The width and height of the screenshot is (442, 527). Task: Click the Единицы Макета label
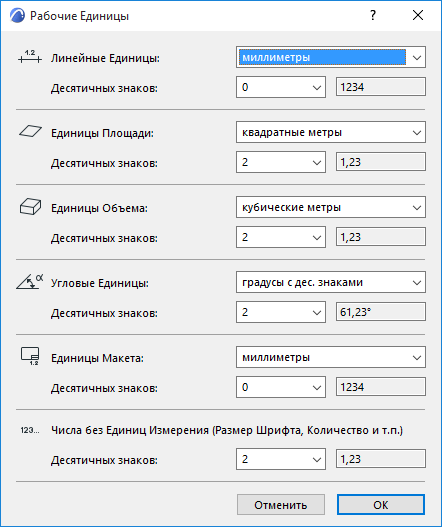97,358
